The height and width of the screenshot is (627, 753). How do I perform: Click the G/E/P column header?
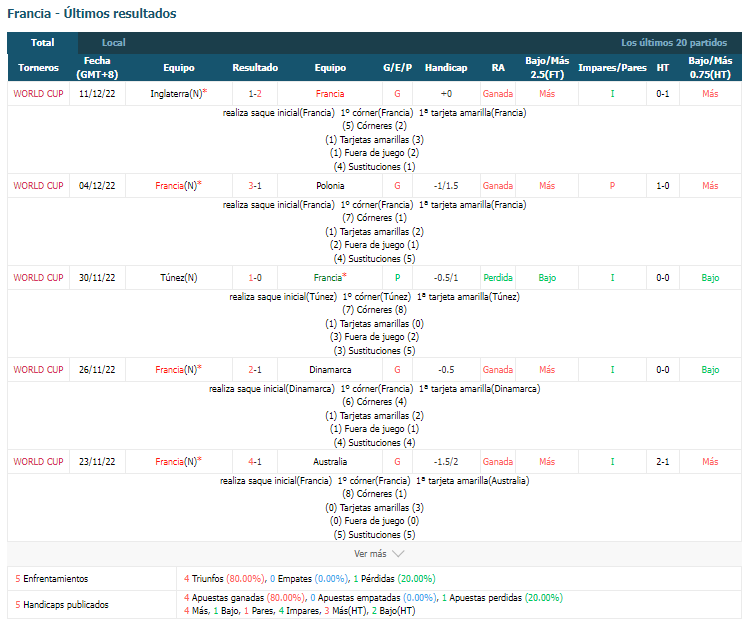(397, 68)
